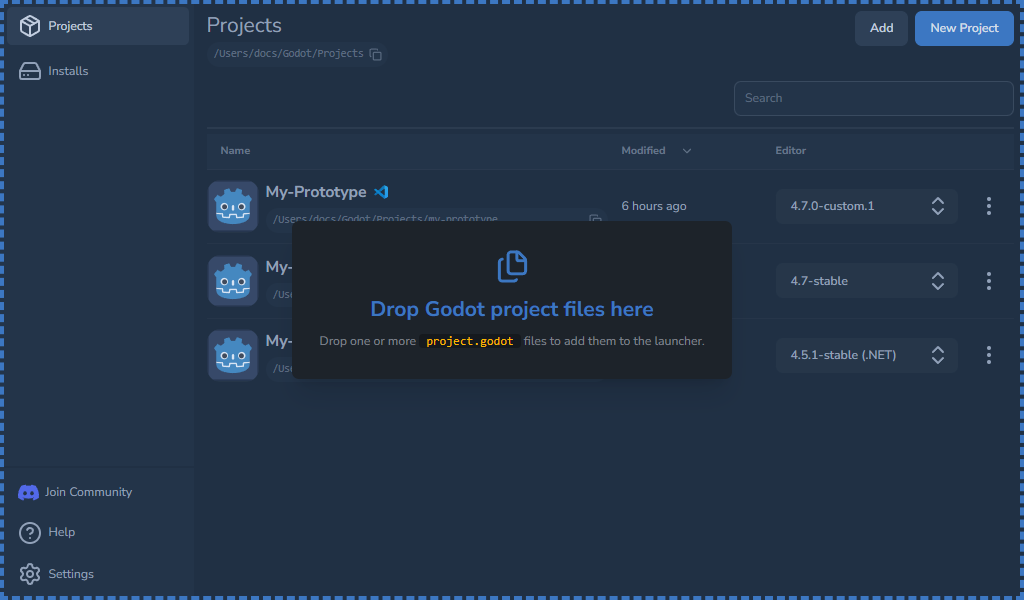Click the drop files icon in overlay
Viewport: 1024px width, 600px height.
(x=512, y=266)
